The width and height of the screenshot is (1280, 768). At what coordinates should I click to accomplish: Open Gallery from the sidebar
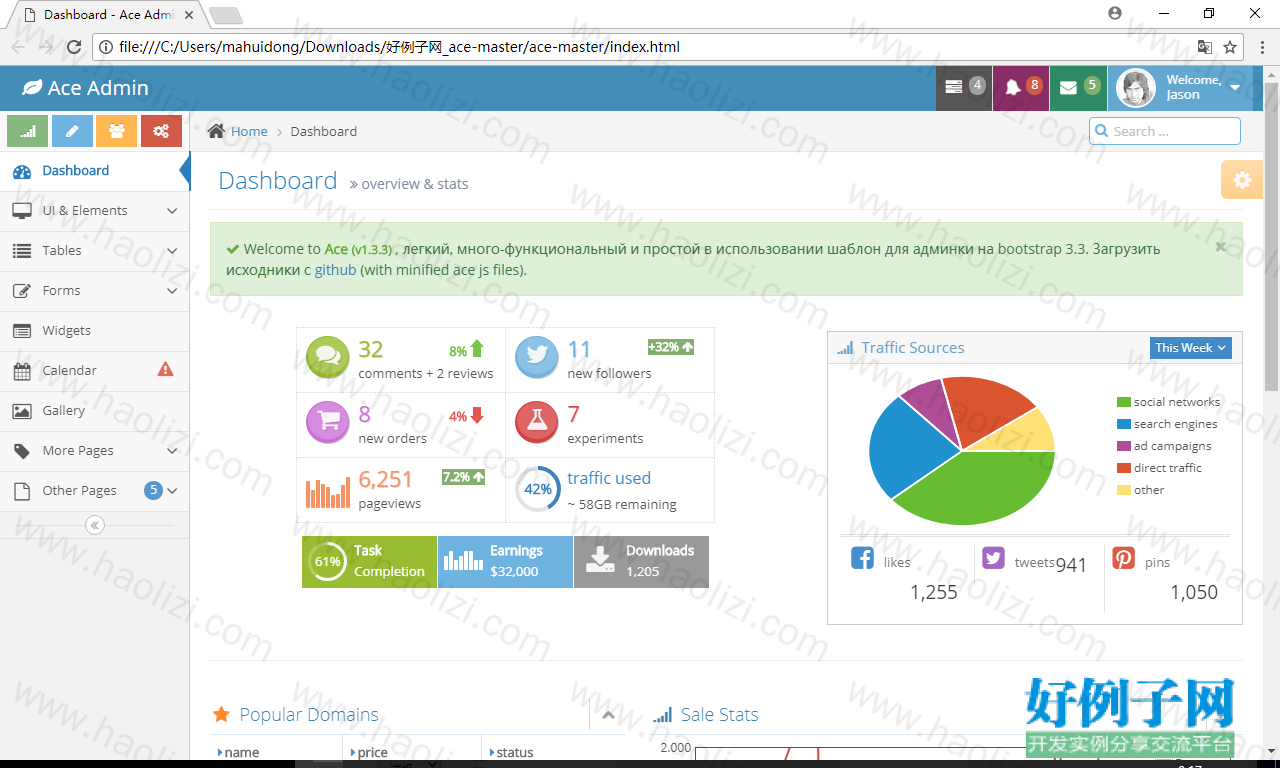94,411
